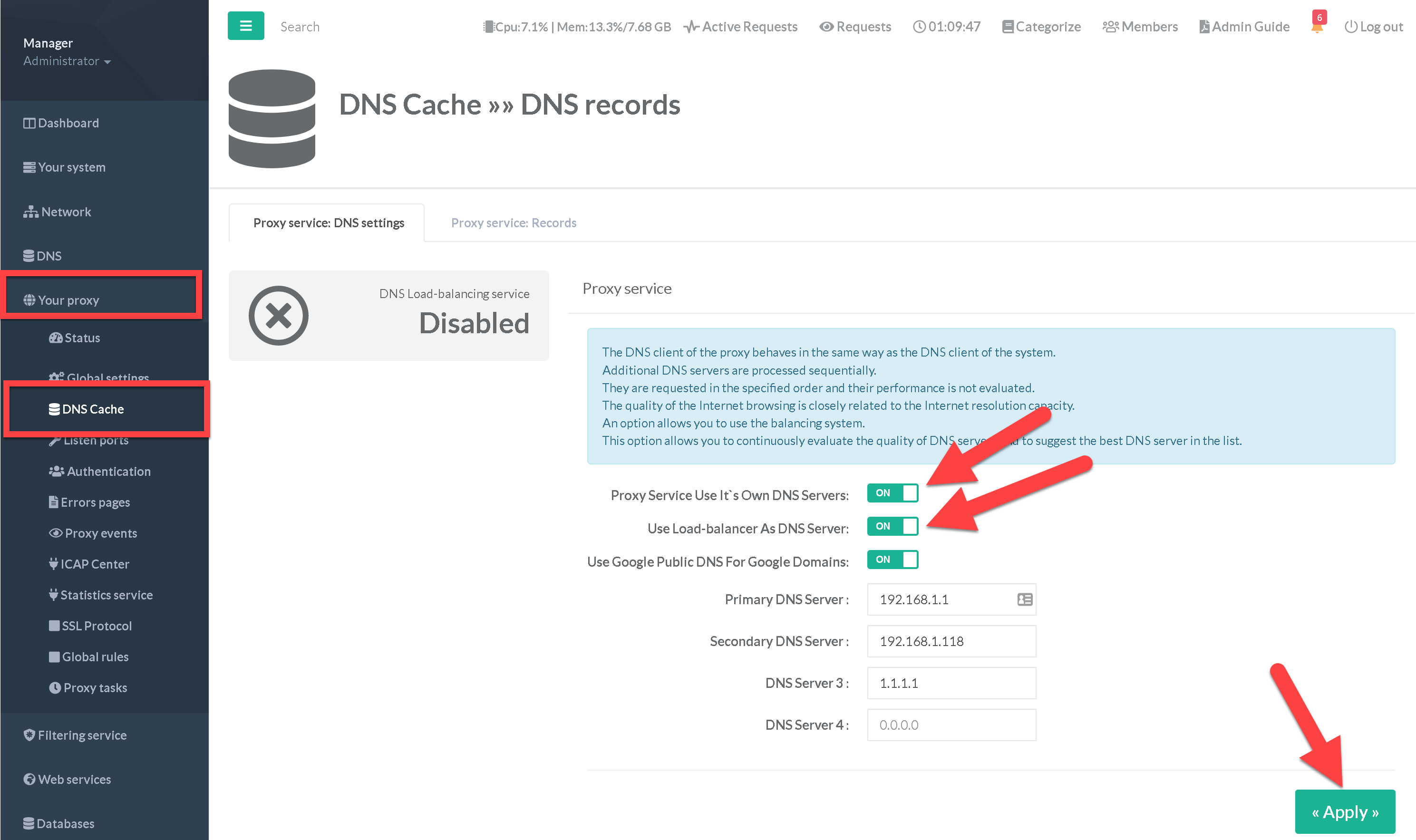Click Categorize in the top bar
Image resolution: width=1416 pixels, height=840 pixels.
pos(1041,27)
